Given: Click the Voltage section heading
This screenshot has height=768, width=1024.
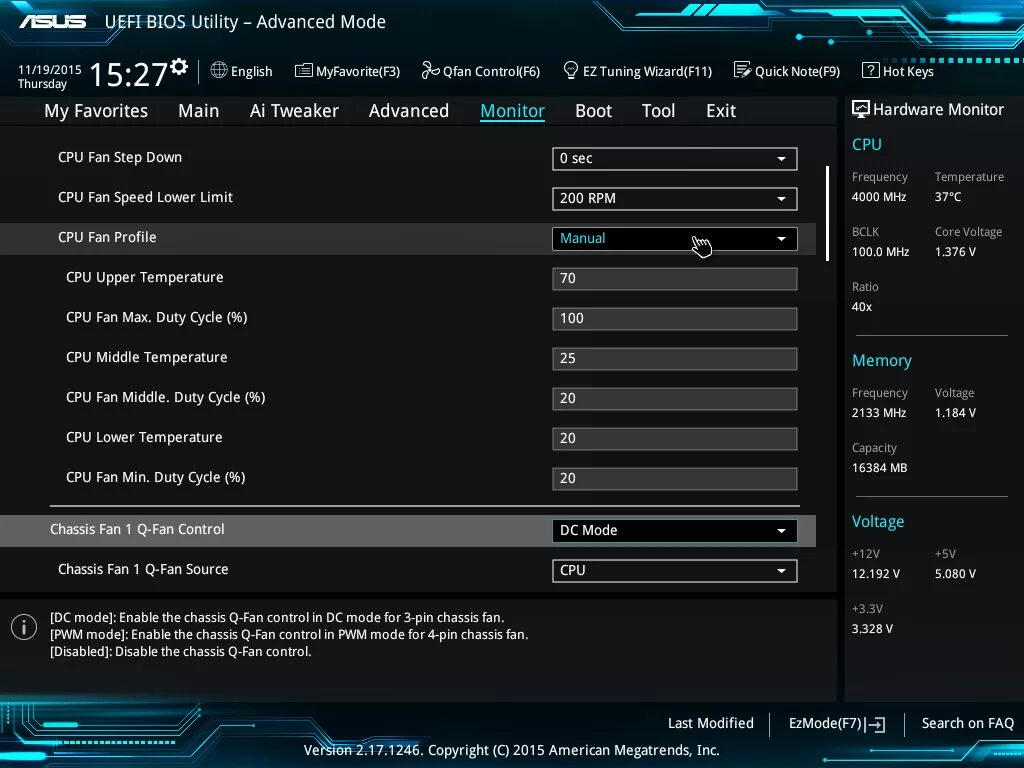Looking at the screenshot, I should point(878,521).
